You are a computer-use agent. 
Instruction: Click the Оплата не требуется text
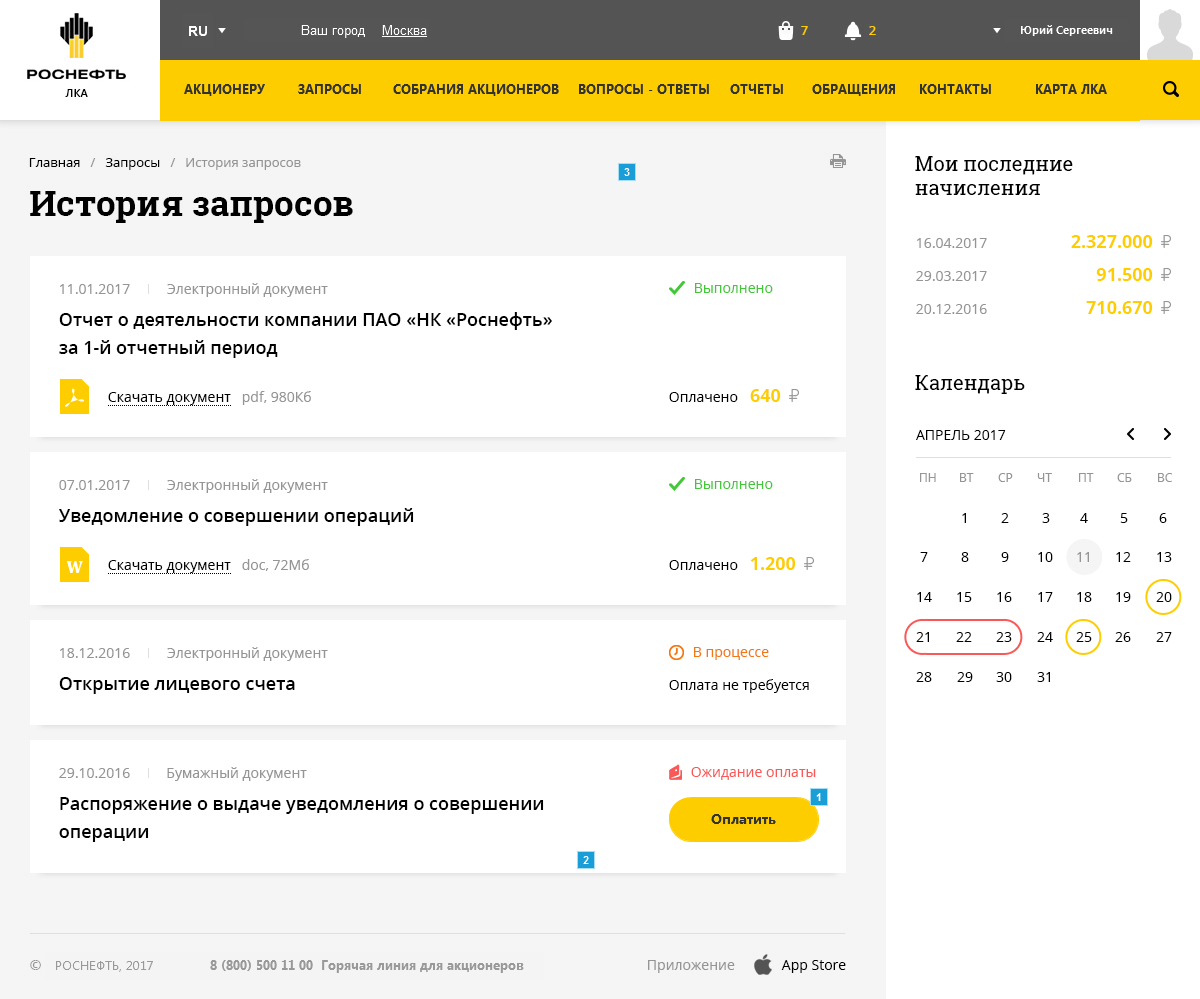point(739,685)
